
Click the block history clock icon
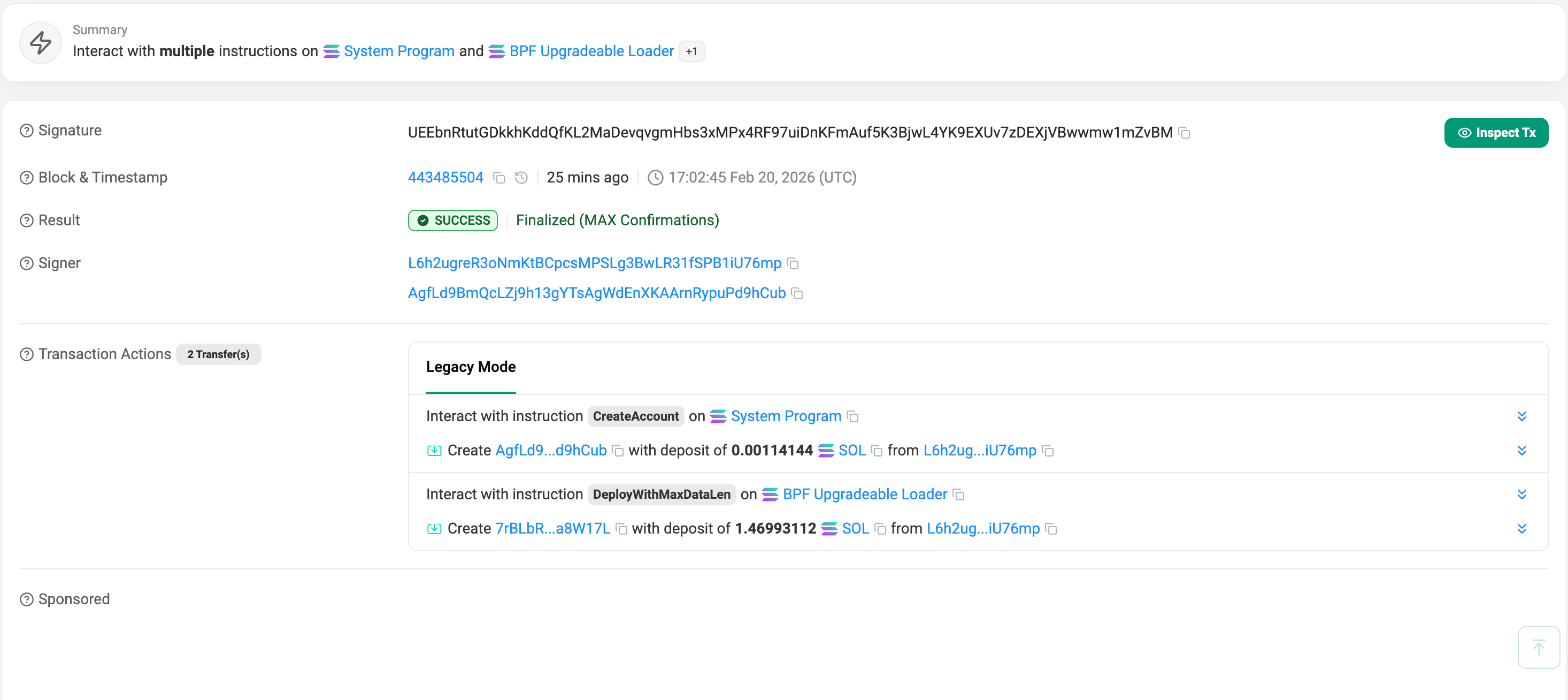click(x=521, y=178)
